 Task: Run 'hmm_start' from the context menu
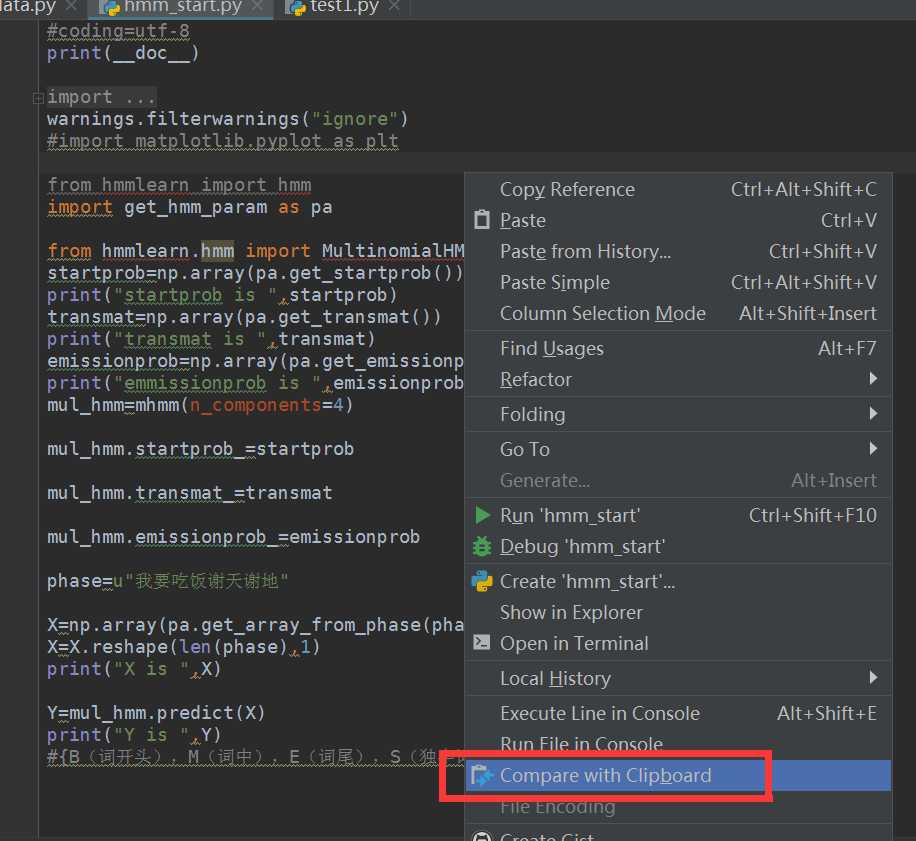(x=679, y=515)
